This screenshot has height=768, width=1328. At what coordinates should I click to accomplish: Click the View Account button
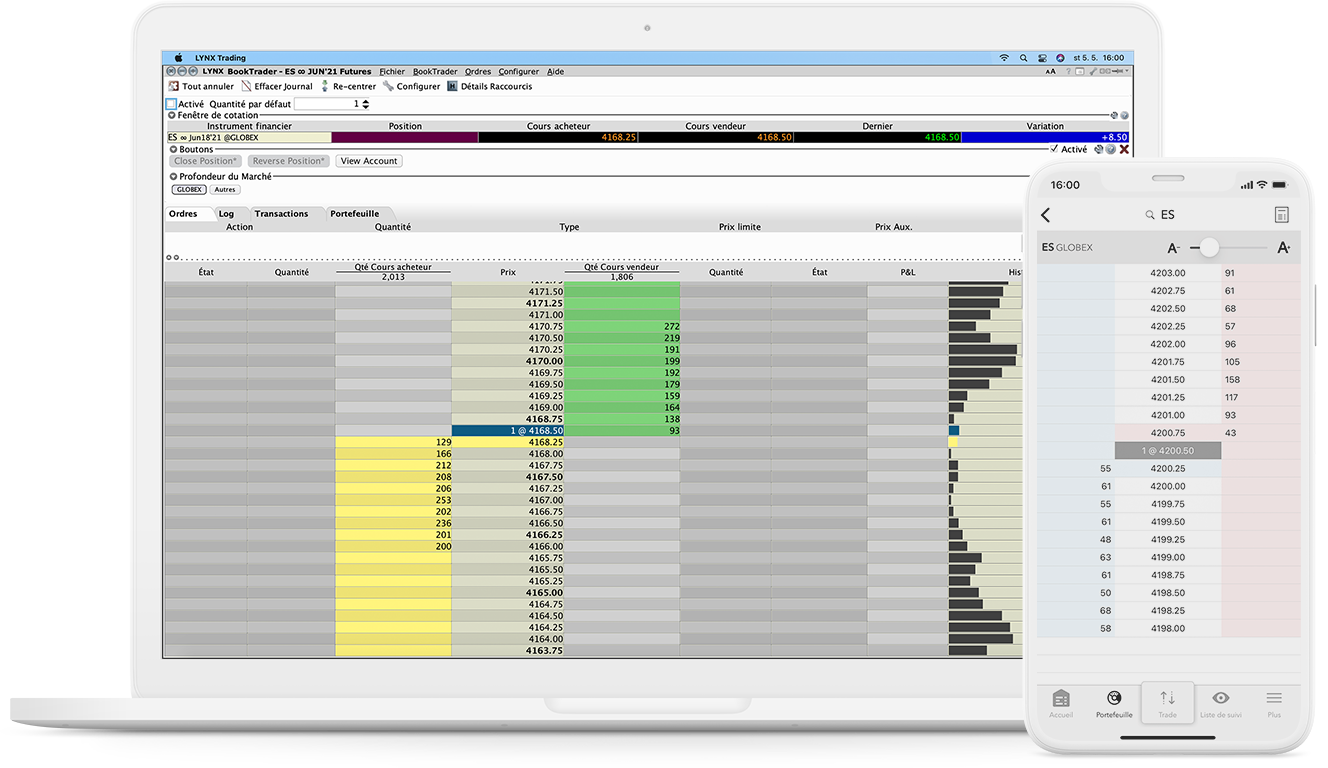click(369, 161)
